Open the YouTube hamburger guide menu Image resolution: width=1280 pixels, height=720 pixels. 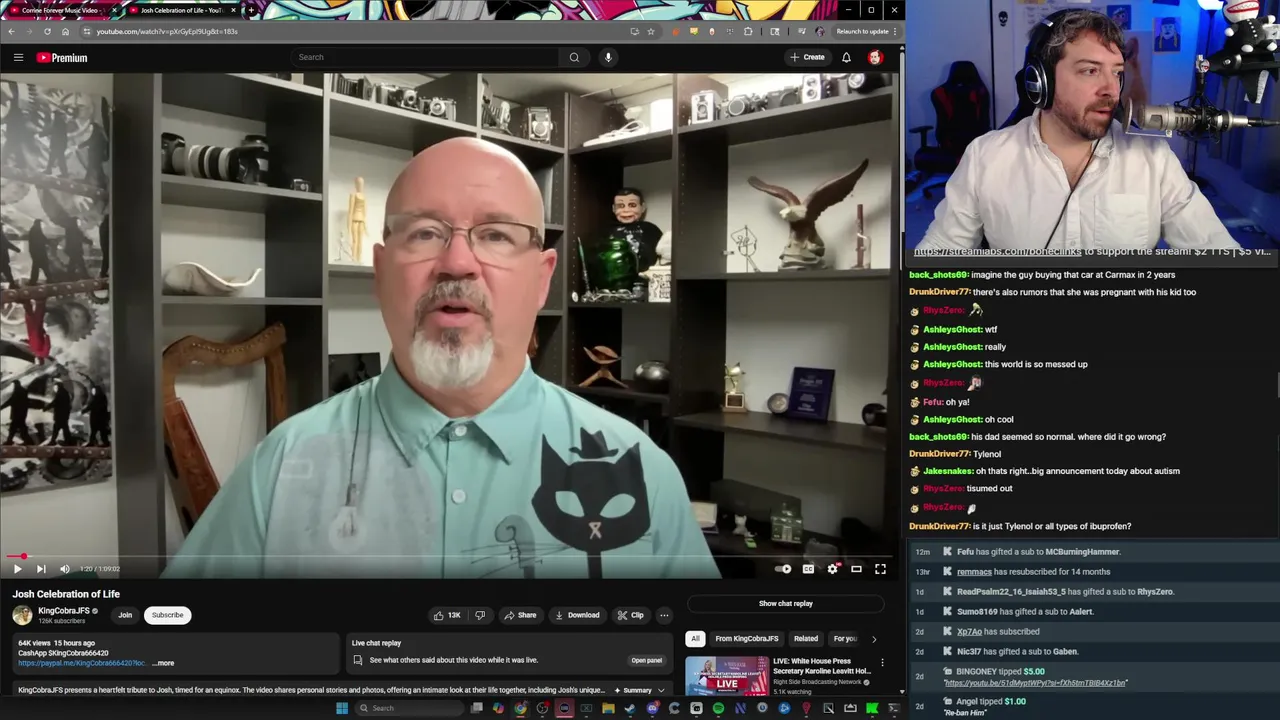pyautogui.click(x=18, y=58)
